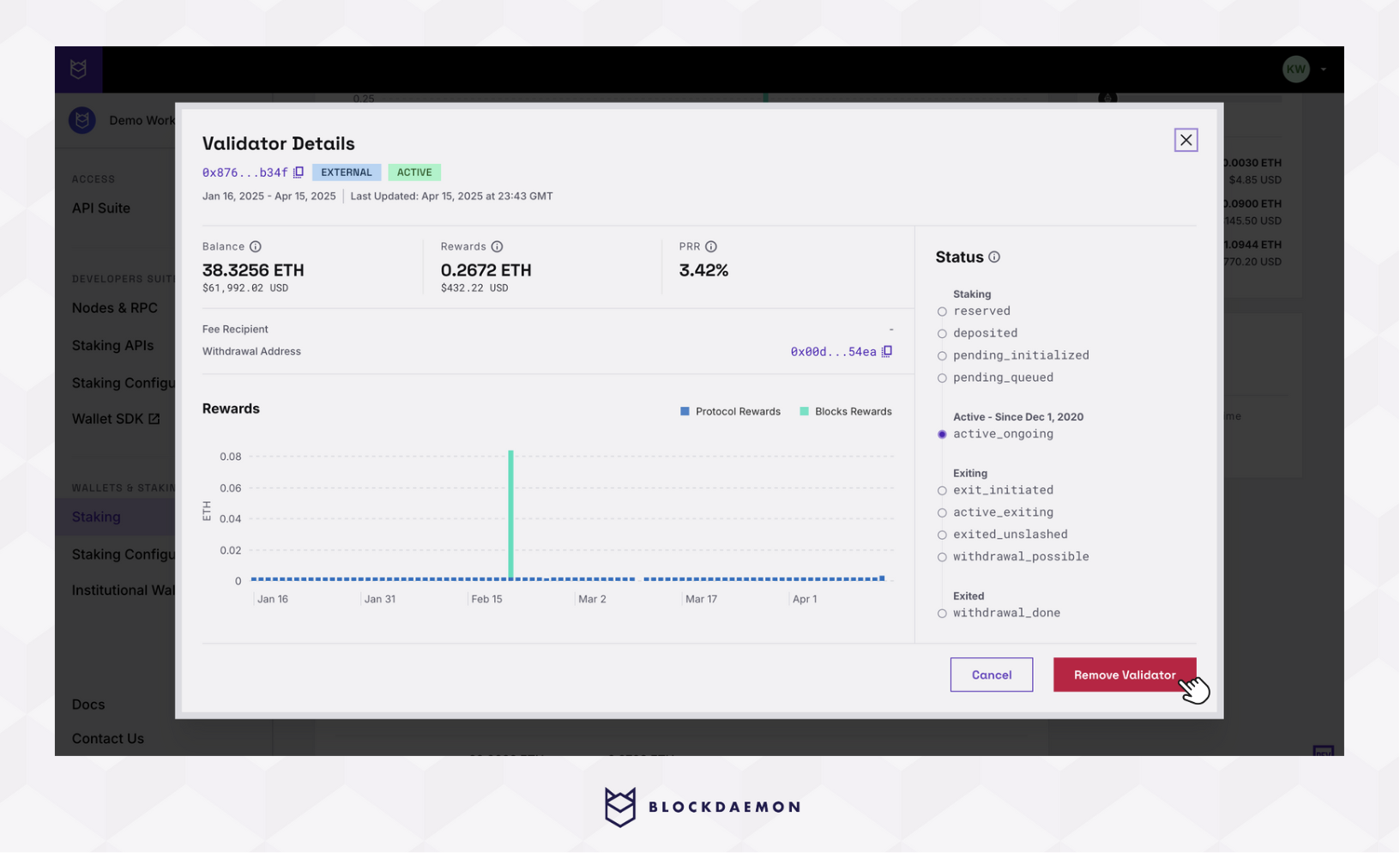Show the Rewards info tooltip icon
This screenshot has width=1400, height=853.
pos(497,246)
